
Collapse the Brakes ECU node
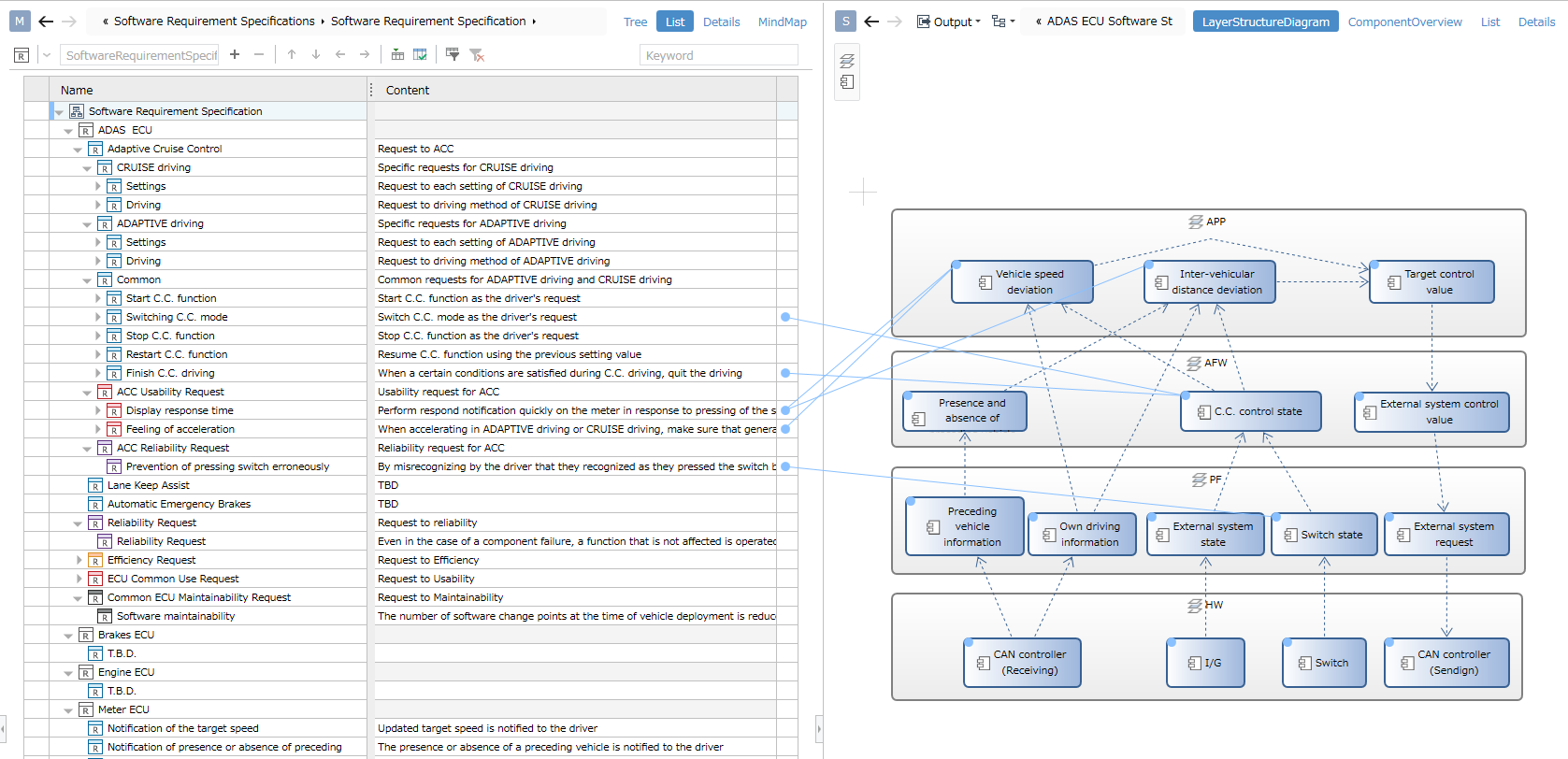[68, 636]
